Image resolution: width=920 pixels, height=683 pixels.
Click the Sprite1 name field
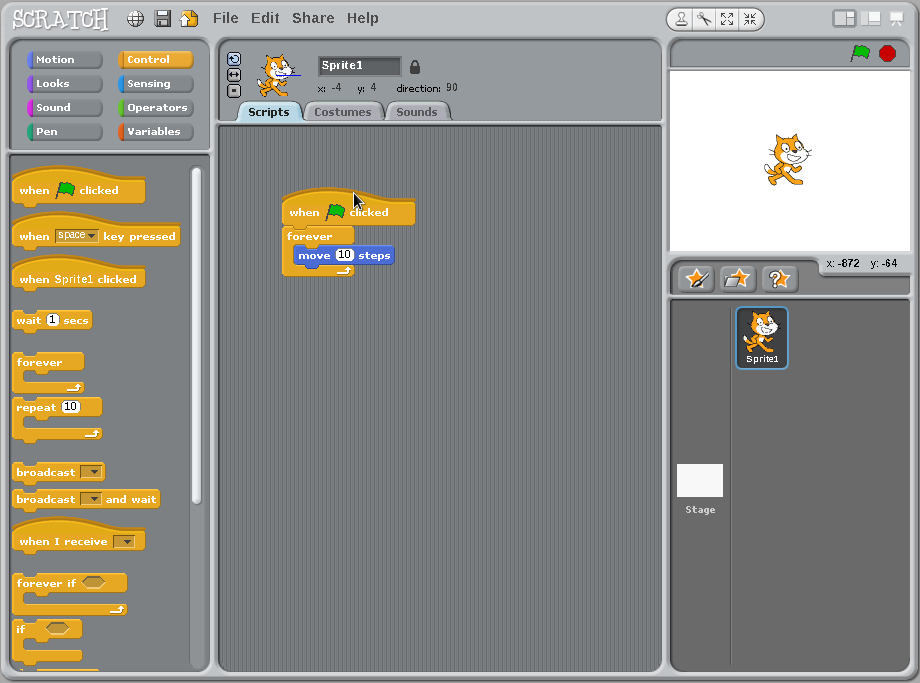click(360, 66)
